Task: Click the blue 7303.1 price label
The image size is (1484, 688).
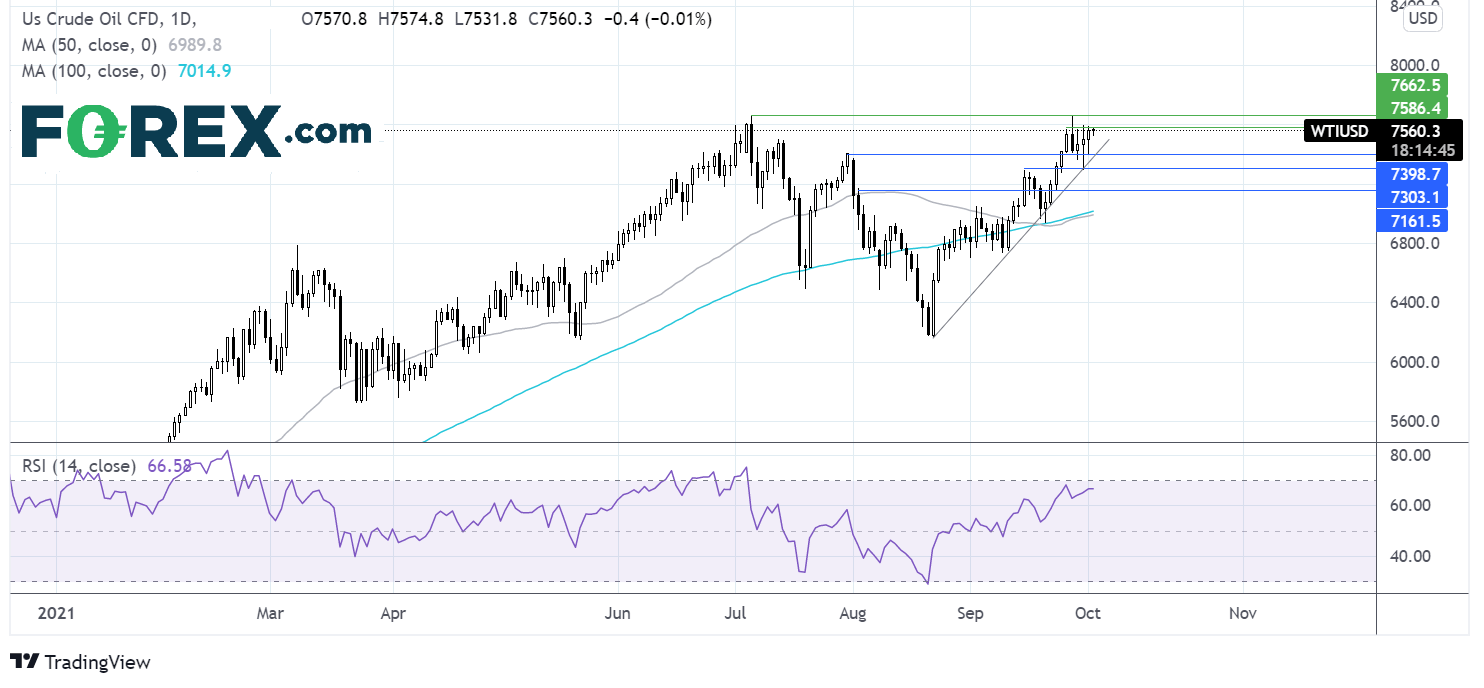Action: click(x=1412, y=196)
